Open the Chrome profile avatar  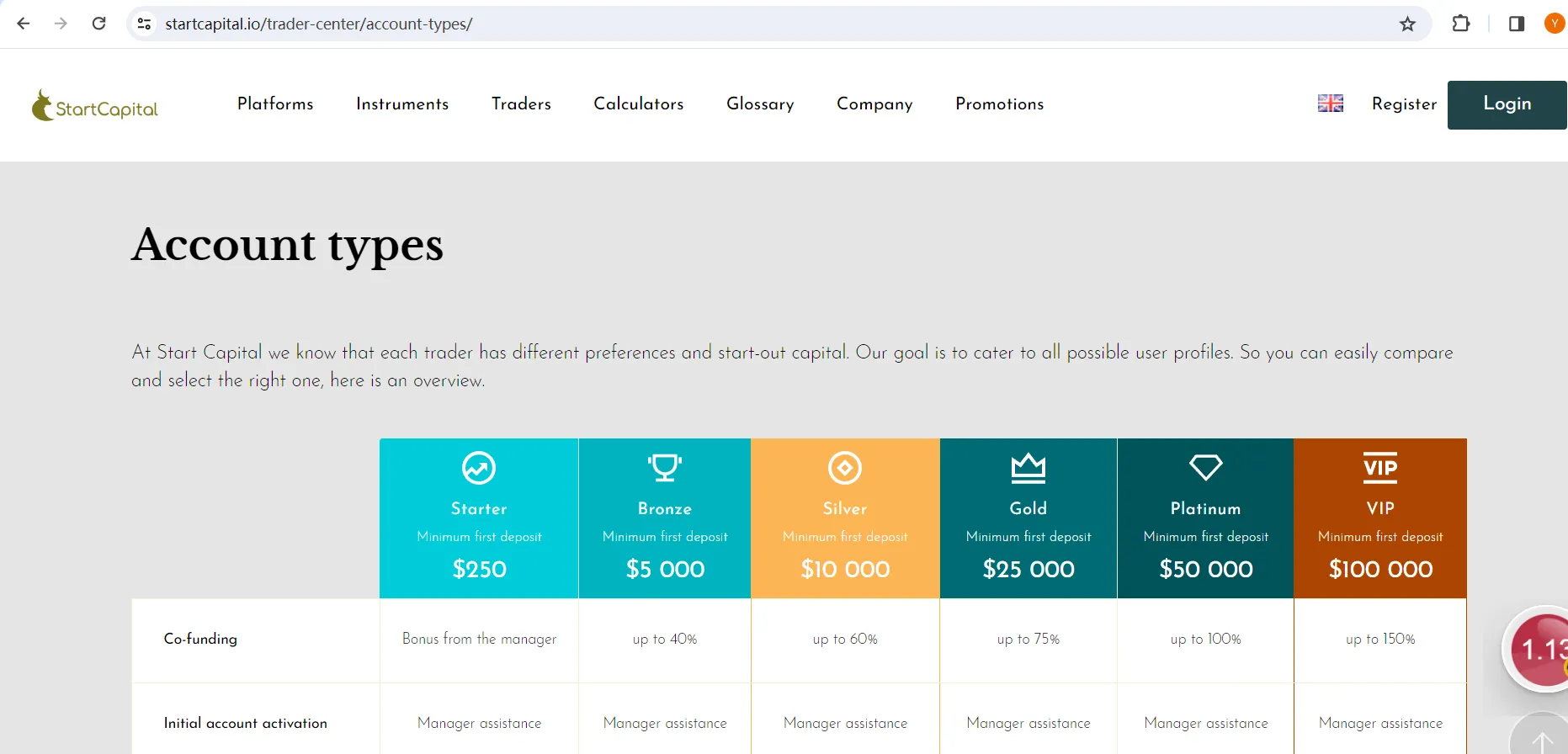click(1555, 24)
